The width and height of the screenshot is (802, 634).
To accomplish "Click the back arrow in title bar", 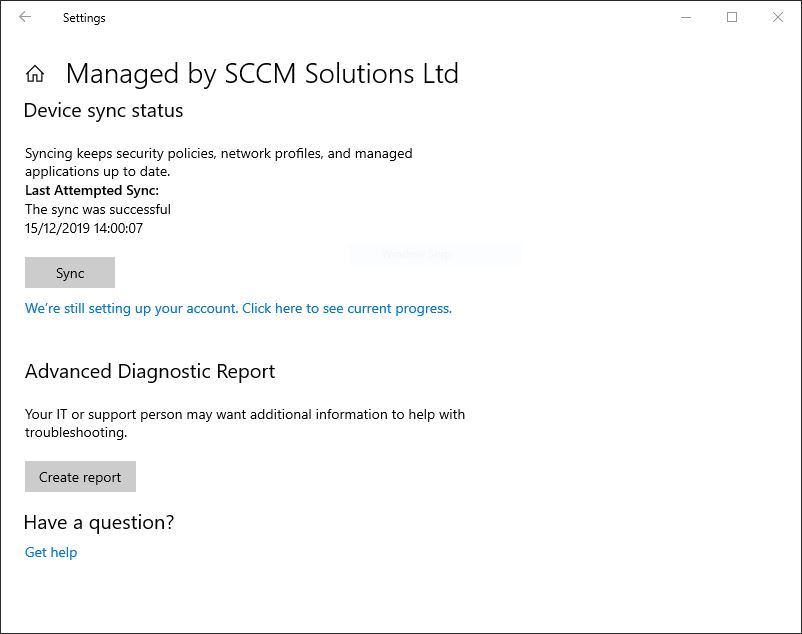I will click(25, 17).
